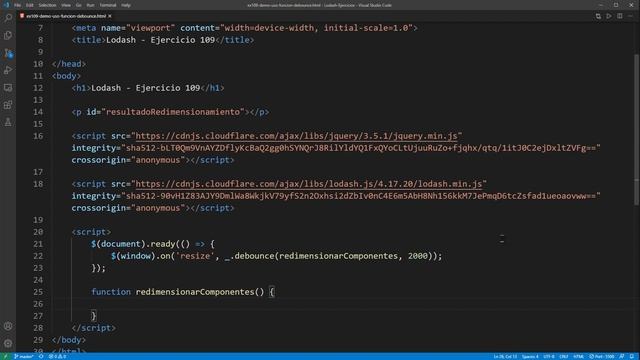Select the ex109-demo-uso-funcion-debounce.html tab

[x=65, y=16]
